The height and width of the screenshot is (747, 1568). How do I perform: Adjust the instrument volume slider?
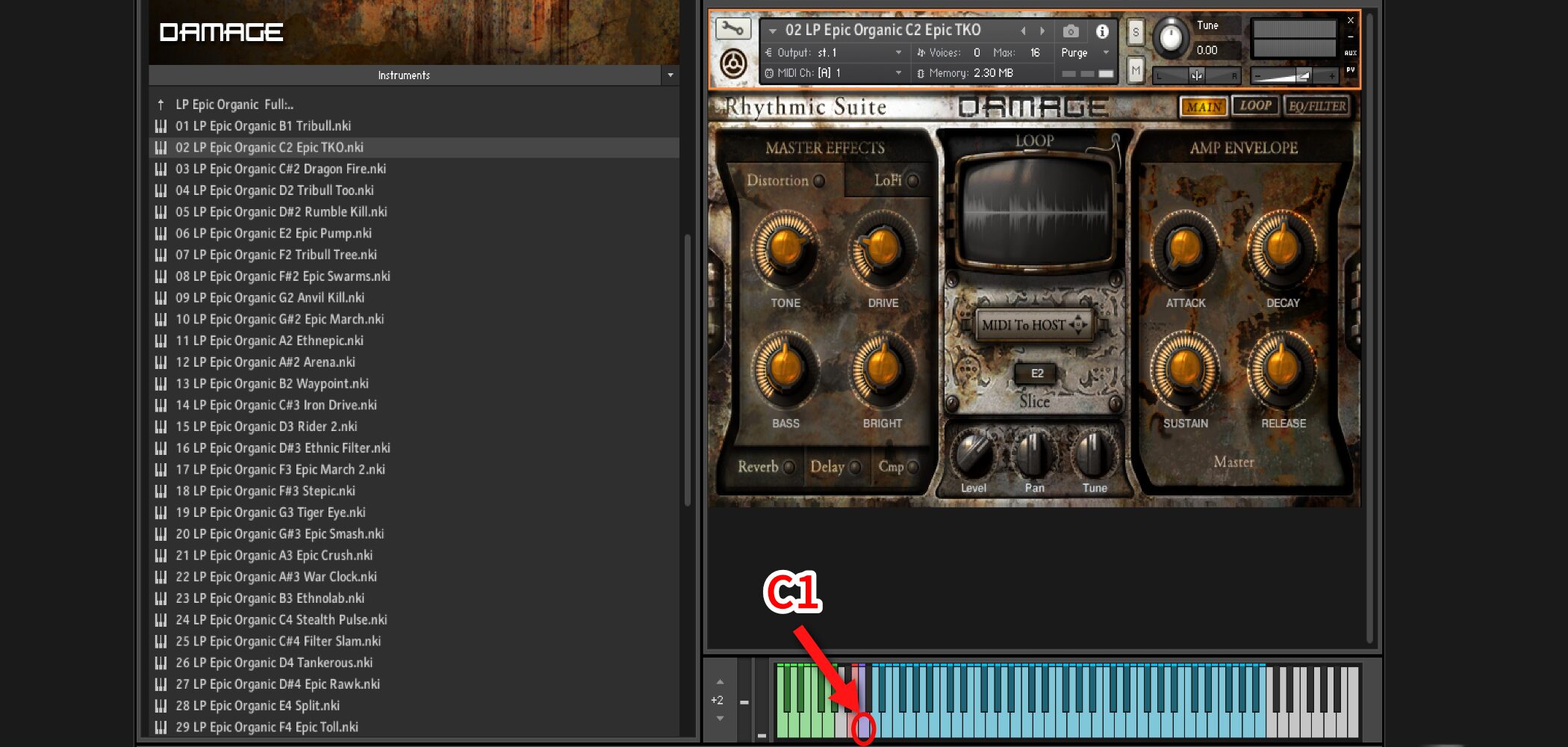coord(1294,75)
